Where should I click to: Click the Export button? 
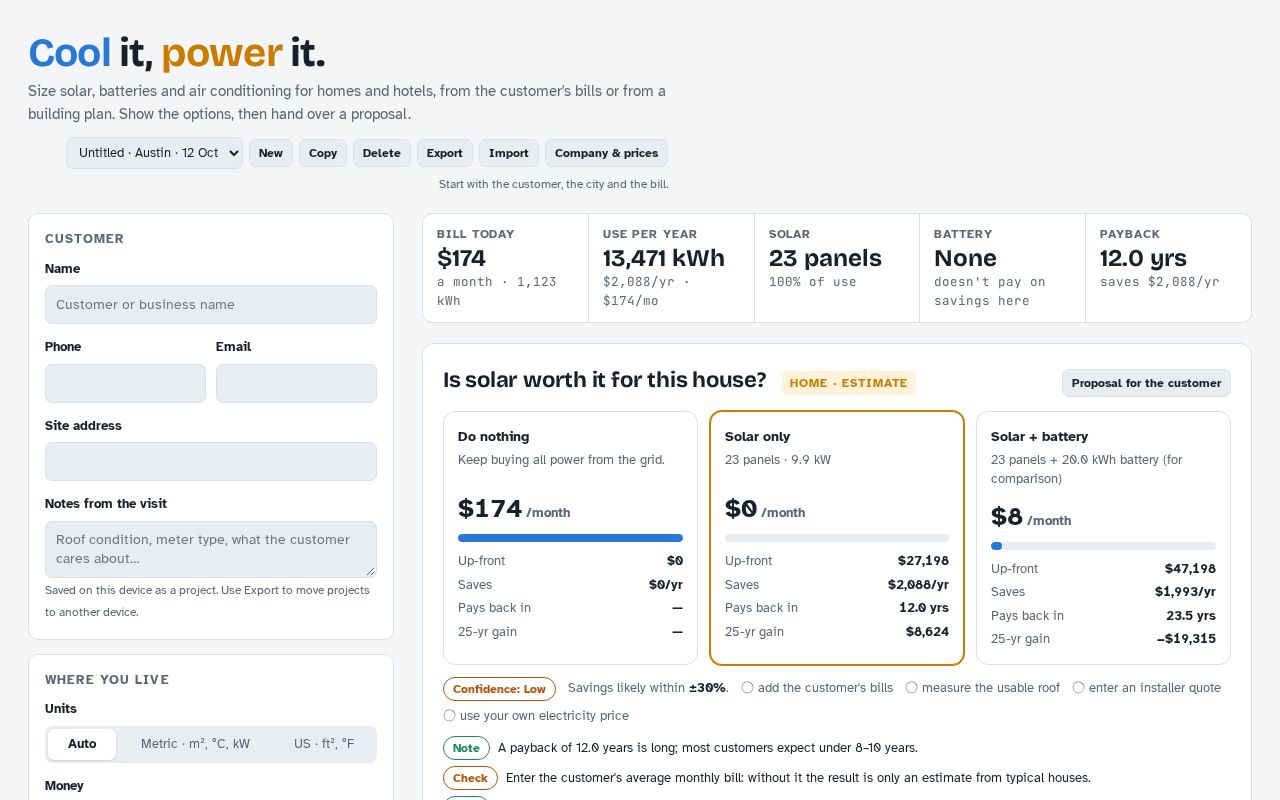tap(444, 153)
